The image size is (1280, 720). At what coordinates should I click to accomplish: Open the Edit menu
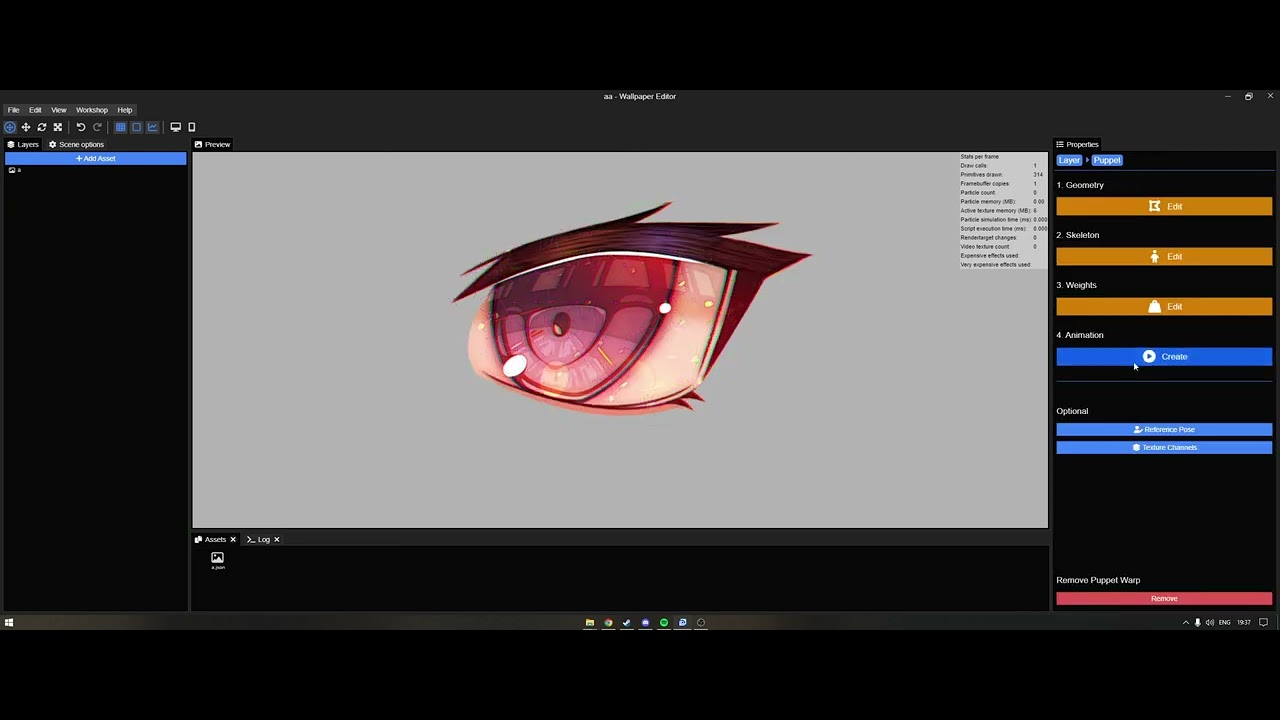pos(35,110)
